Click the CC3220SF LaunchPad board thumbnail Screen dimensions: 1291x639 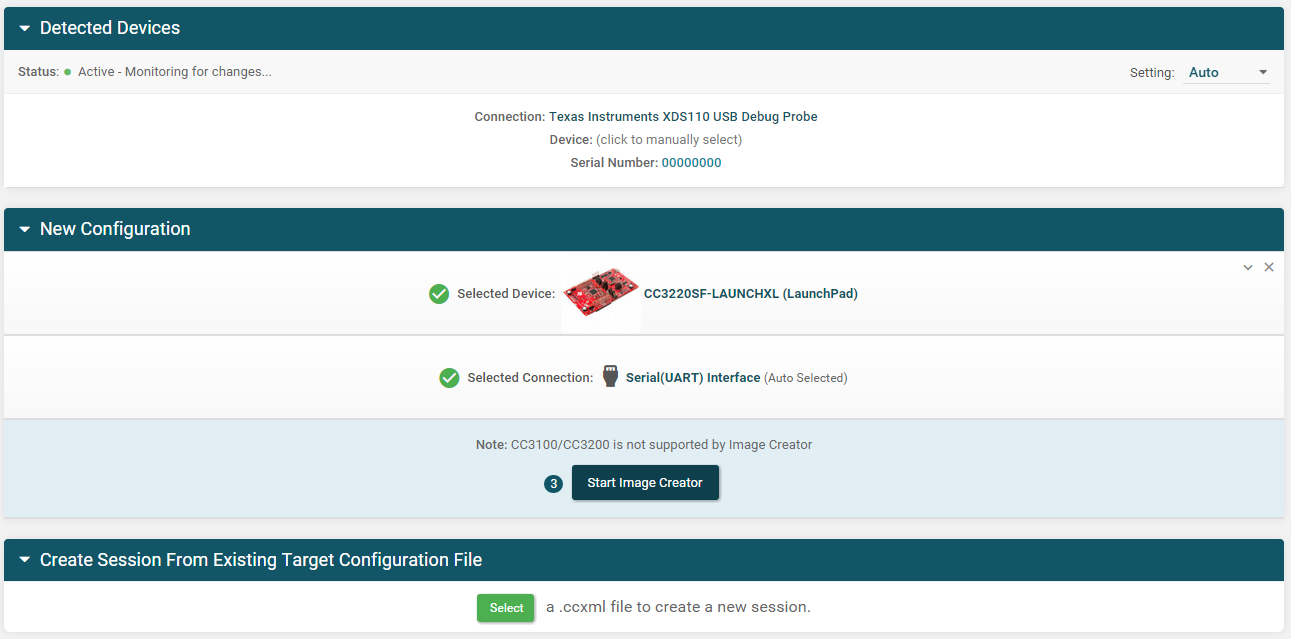[601, 293]
